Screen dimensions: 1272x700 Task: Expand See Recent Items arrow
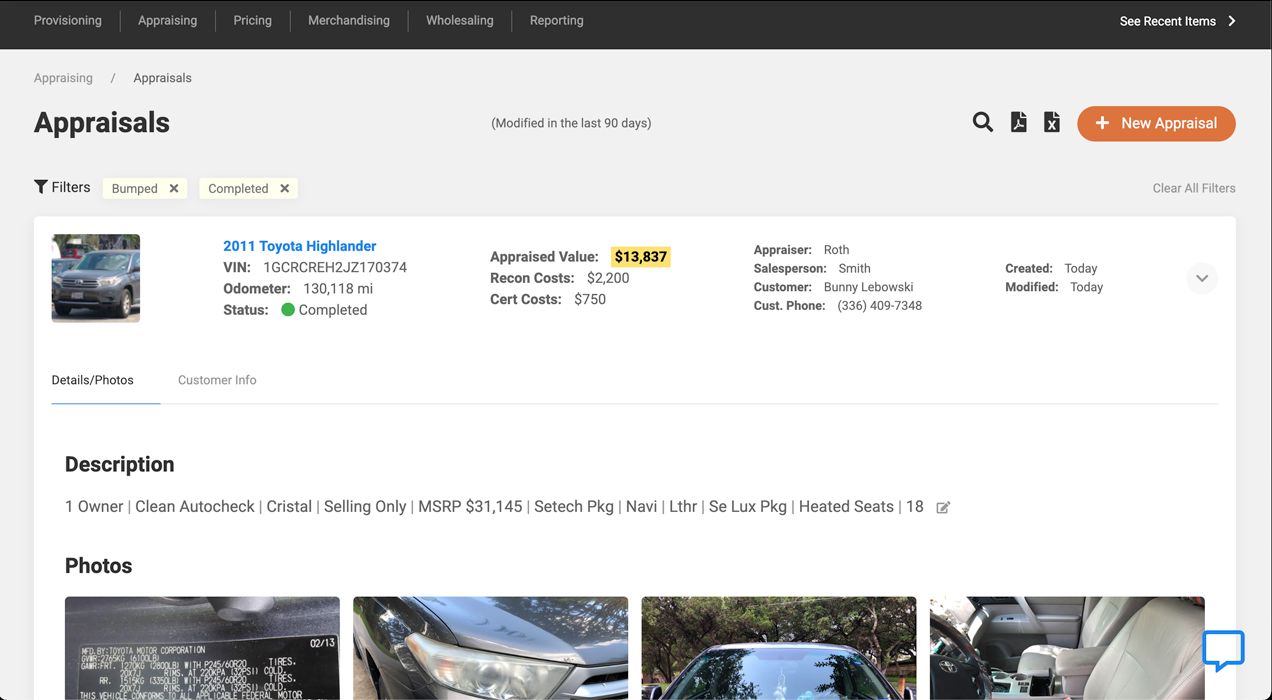tap(1232, 21)
